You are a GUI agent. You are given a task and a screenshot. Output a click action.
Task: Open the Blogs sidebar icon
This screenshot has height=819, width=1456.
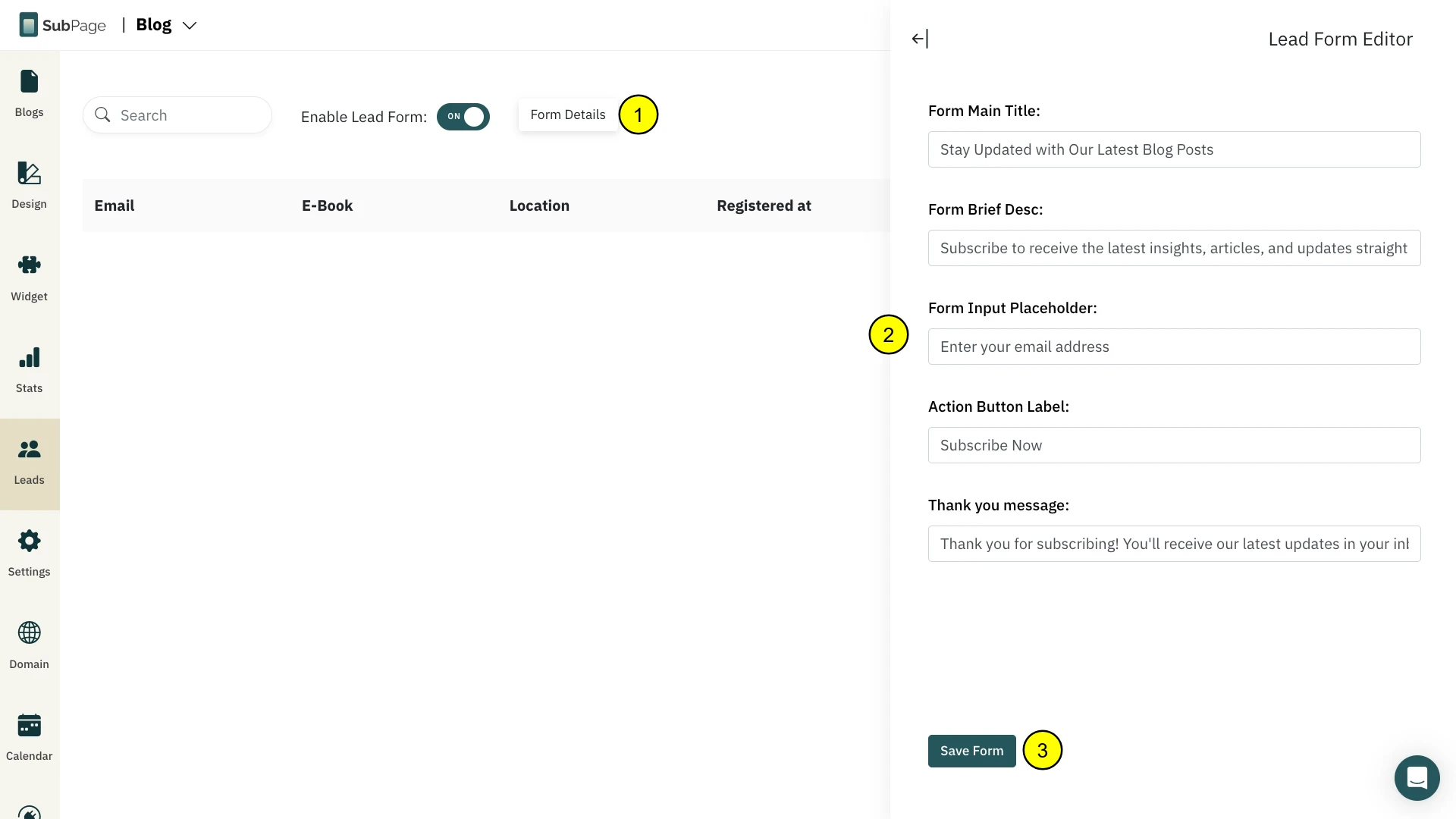(x=29, y=82)
